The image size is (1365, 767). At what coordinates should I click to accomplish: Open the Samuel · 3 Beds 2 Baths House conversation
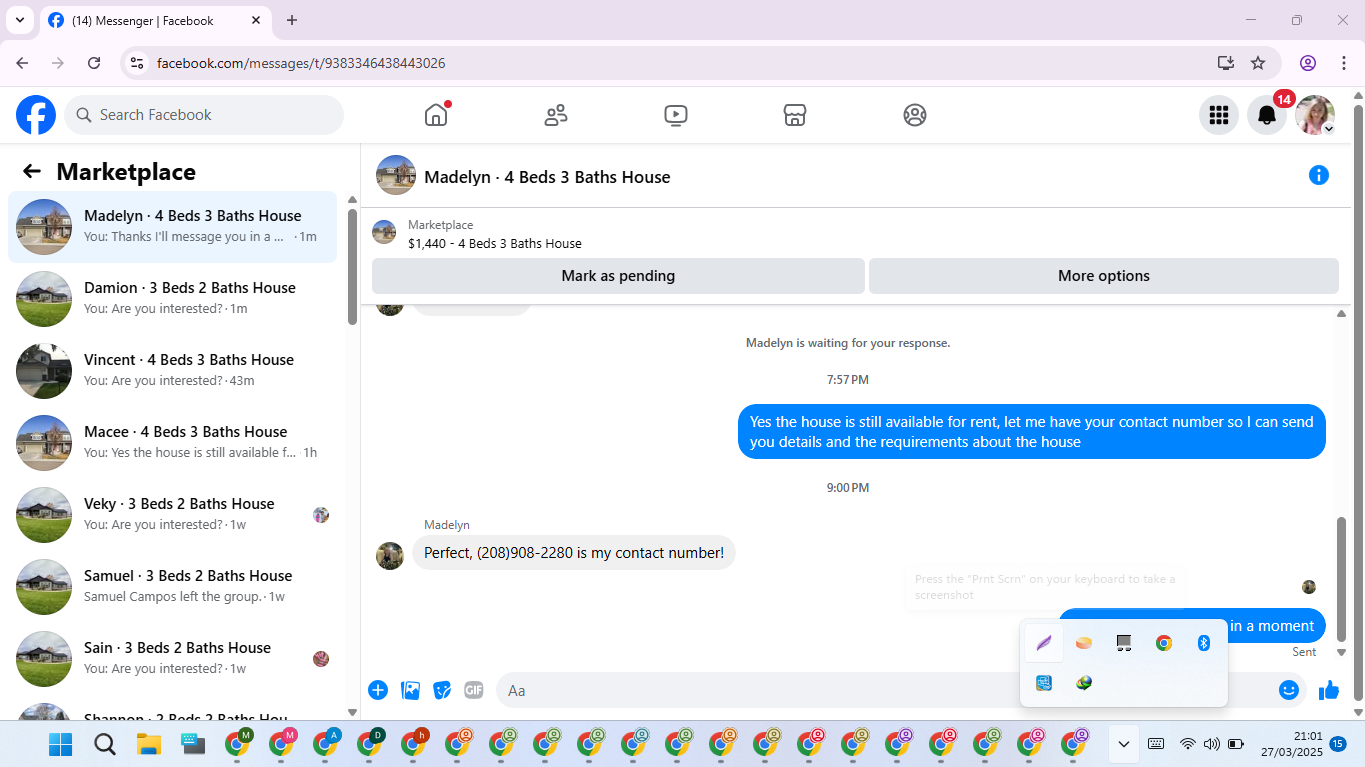point(173,587)
